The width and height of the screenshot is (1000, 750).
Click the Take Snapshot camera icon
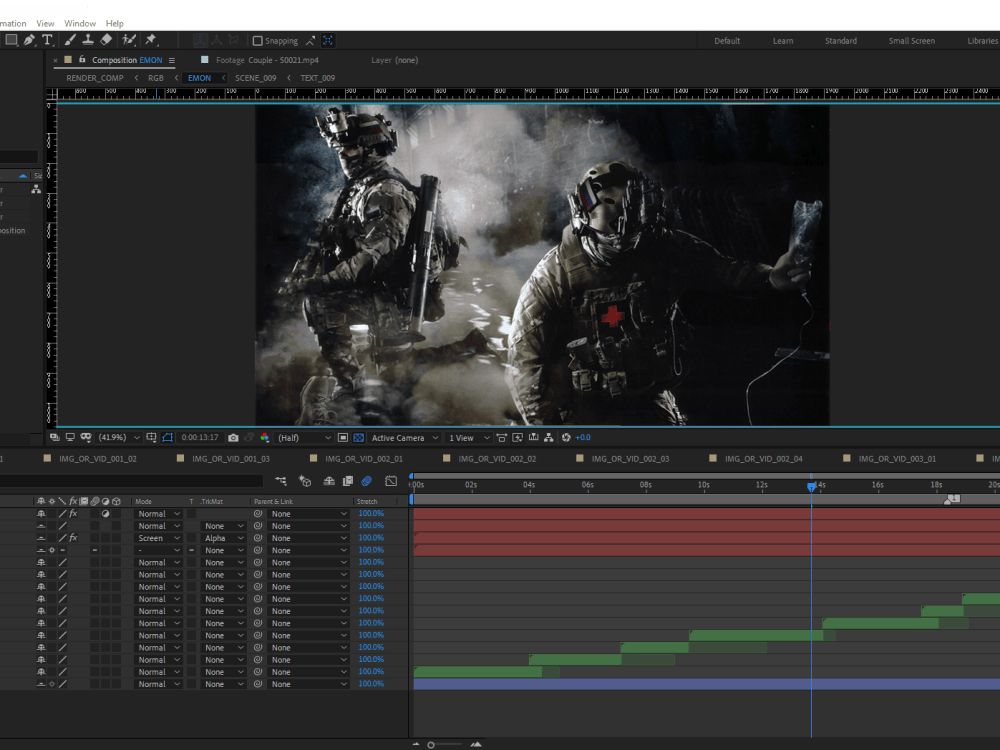tap(233, 438)
